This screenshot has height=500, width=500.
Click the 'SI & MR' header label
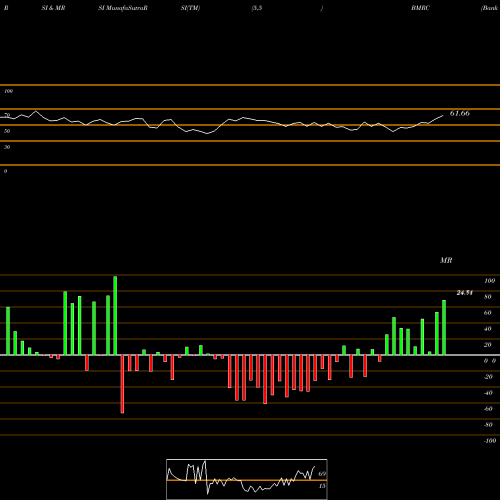coord(53,8)
